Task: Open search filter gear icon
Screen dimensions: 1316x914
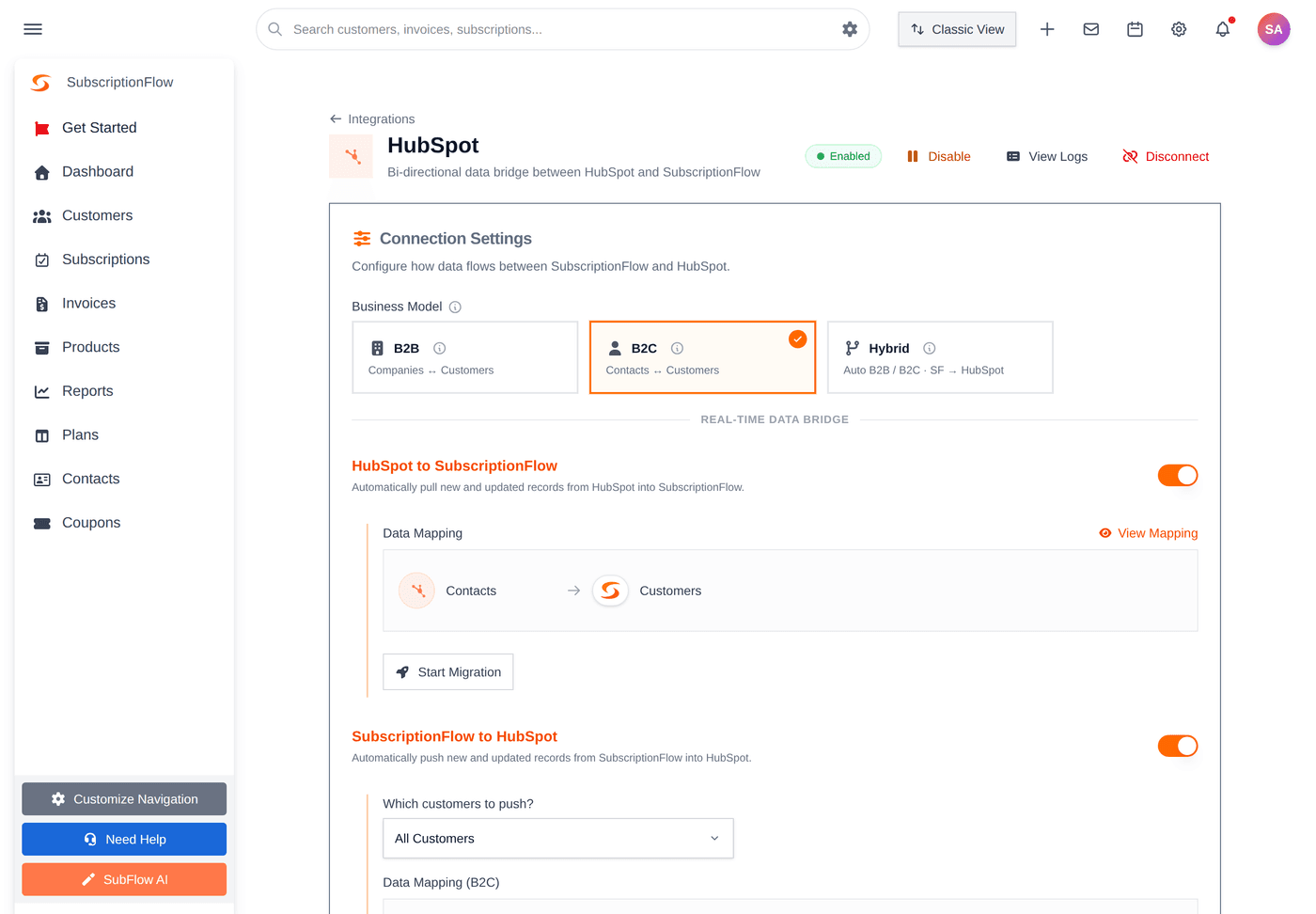Action: tap(850, 29)
